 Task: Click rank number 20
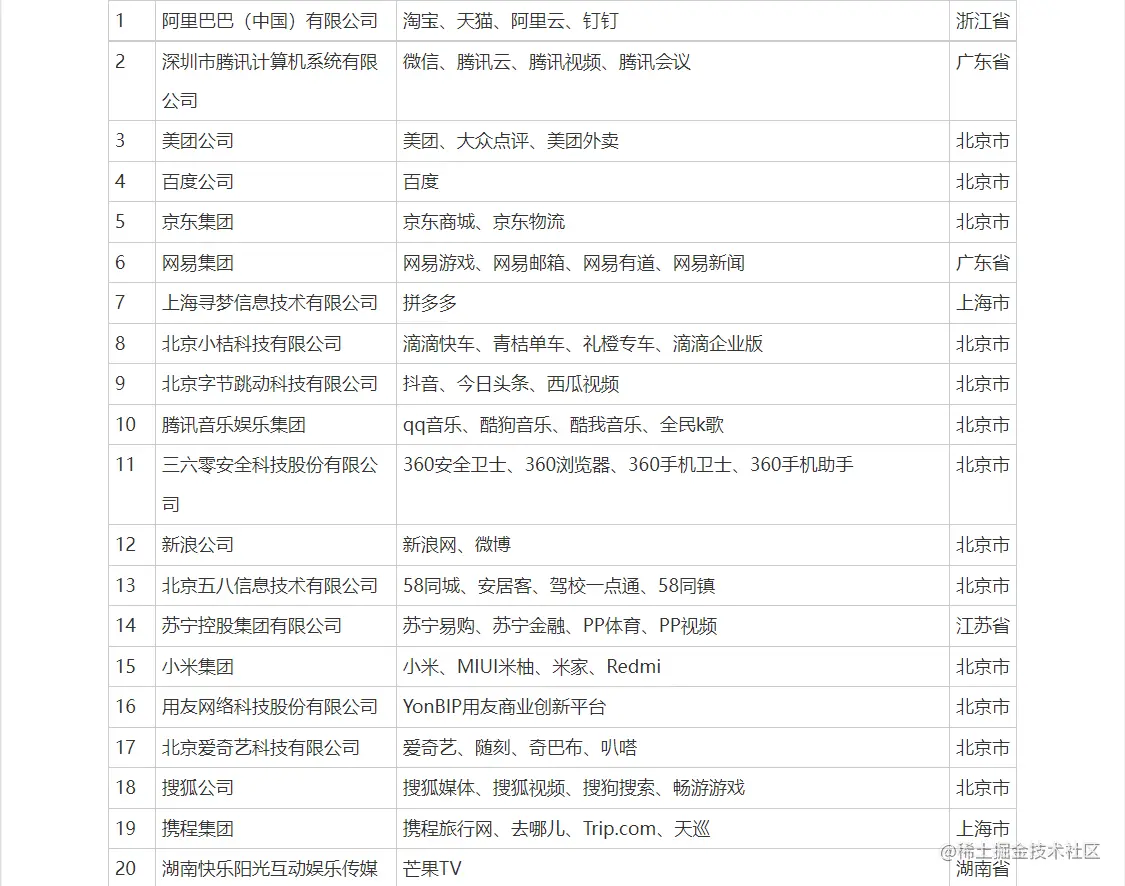(x=126, y=868)
